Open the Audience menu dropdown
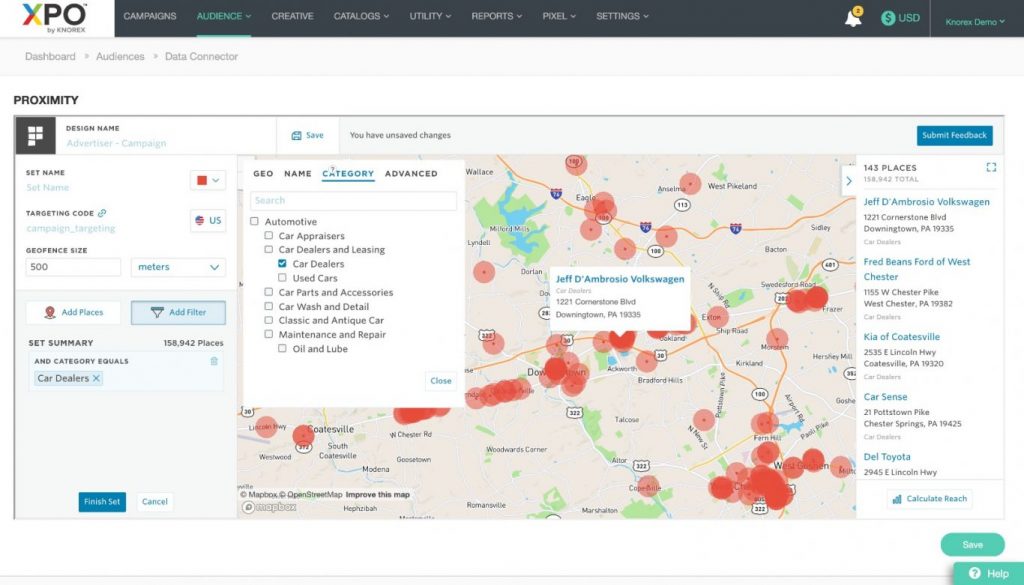The image size is (1024, 585). coord(223,16)
